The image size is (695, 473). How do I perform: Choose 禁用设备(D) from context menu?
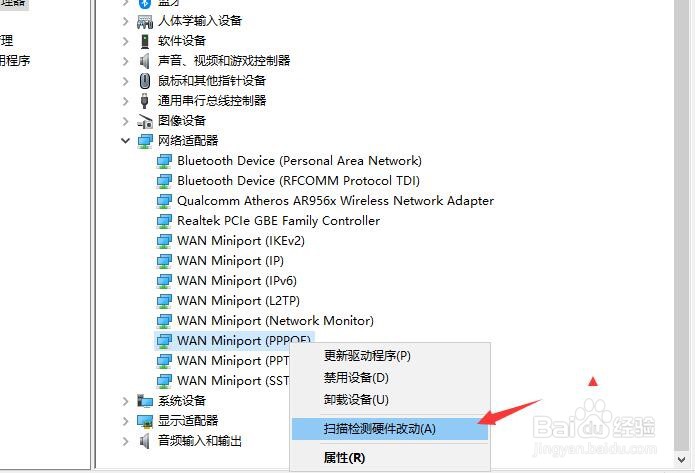coord(356,378)
